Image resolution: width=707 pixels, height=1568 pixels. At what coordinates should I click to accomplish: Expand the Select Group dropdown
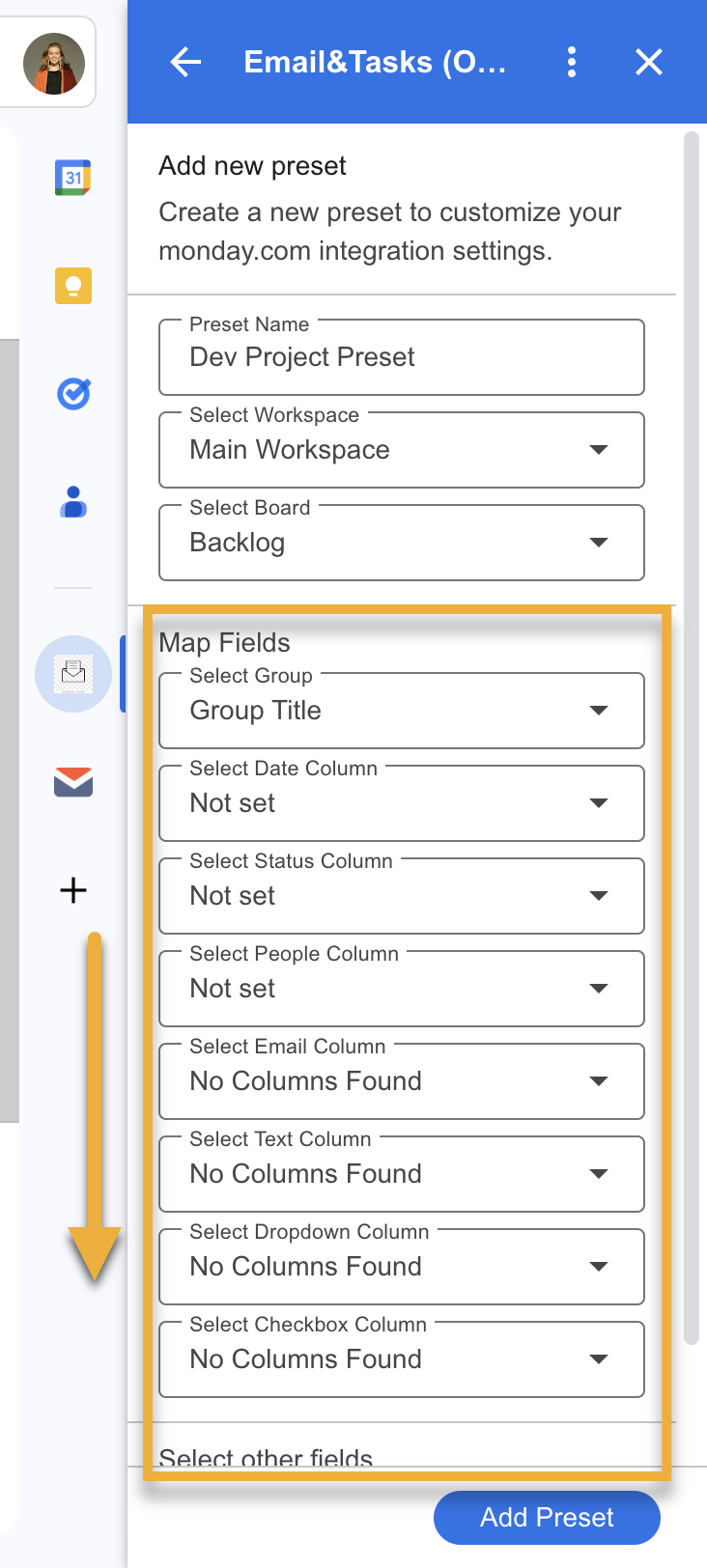click(x=401, y=711)
